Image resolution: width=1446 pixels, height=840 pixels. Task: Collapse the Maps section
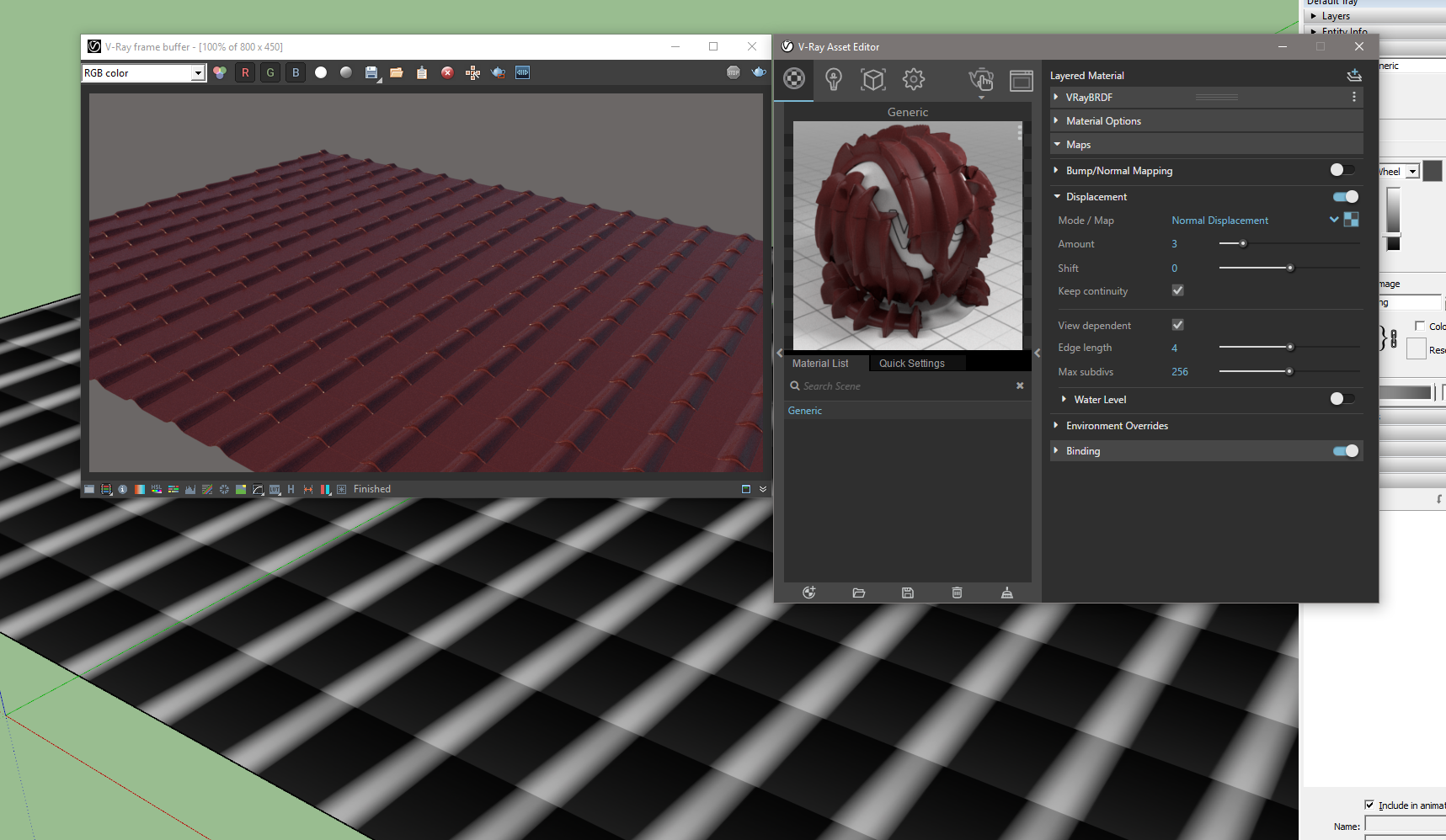(x=1057, y=144)
